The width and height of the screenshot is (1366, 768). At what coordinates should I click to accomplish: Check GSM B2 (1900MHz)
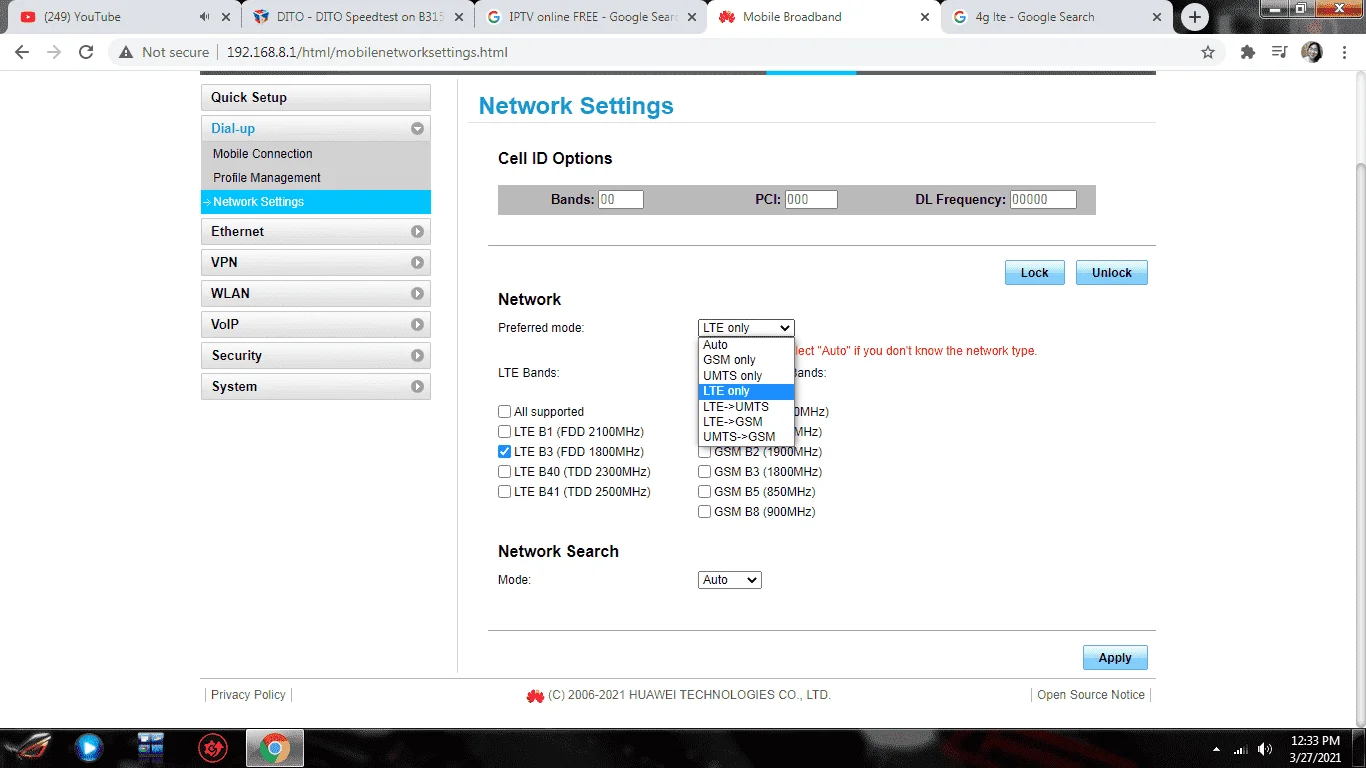(705, 452)
